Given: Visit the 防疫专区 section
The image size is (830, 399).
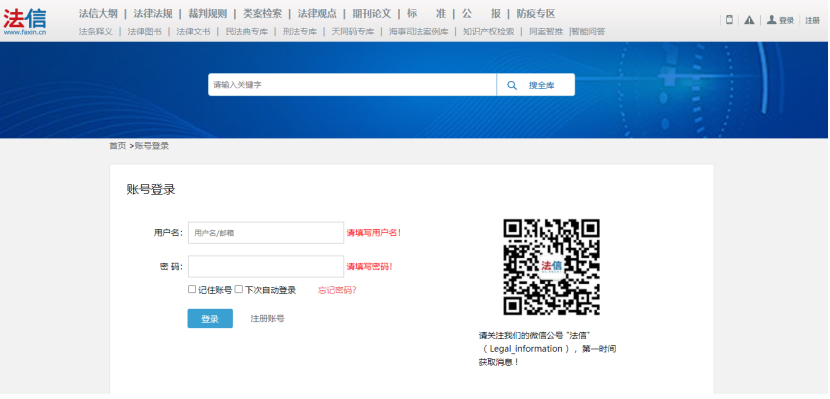Looking at the screenshot, I should tap(536, 14).
